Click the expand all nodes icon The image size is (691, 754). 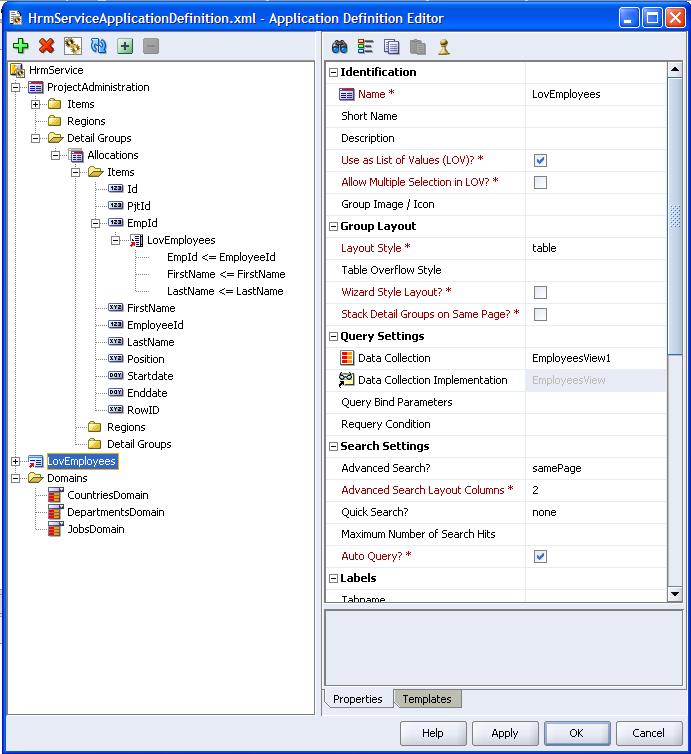(124, 46)
